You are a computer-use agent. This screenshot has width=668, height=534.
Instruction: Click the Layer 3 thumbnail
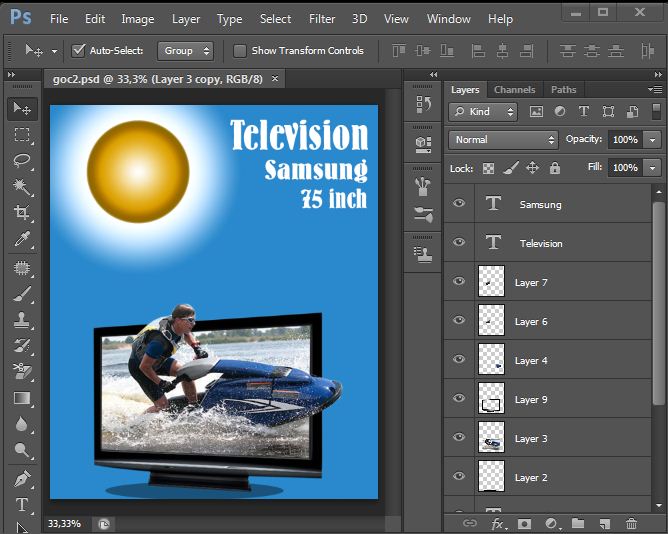pyautogui.click(x=491, y=438)
